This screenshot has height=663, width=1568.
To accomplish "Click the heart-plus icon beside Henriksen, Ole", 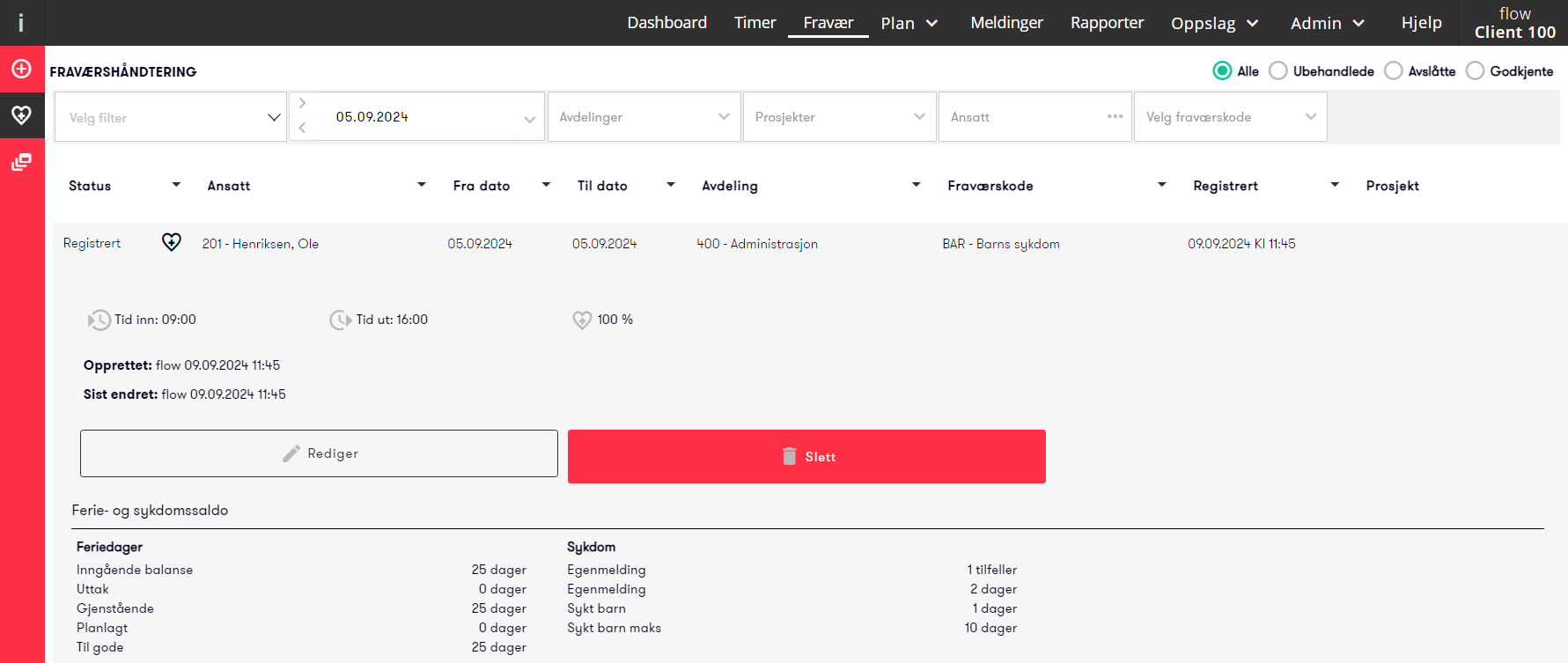I will (x=172, y=242).
